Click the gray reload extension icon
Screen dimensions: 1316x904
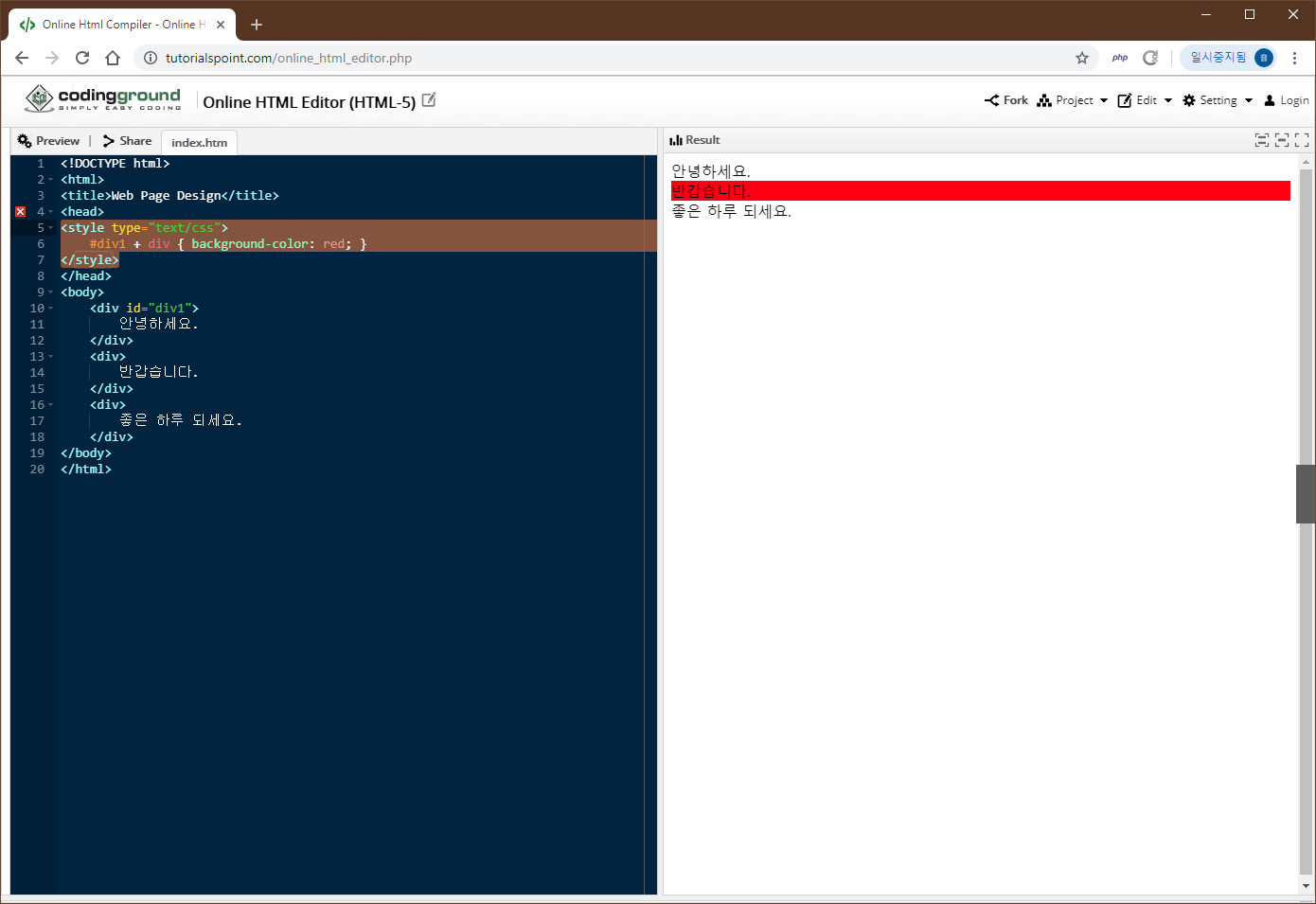1150,58
